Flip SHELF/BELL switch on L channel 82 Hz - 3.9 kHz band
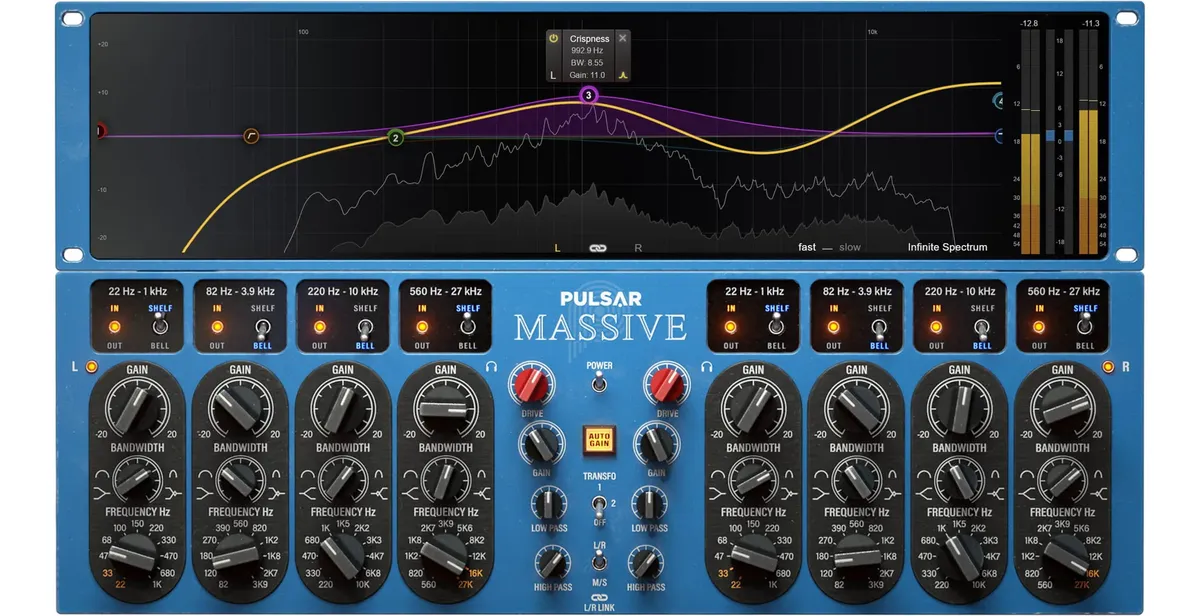 263,327
